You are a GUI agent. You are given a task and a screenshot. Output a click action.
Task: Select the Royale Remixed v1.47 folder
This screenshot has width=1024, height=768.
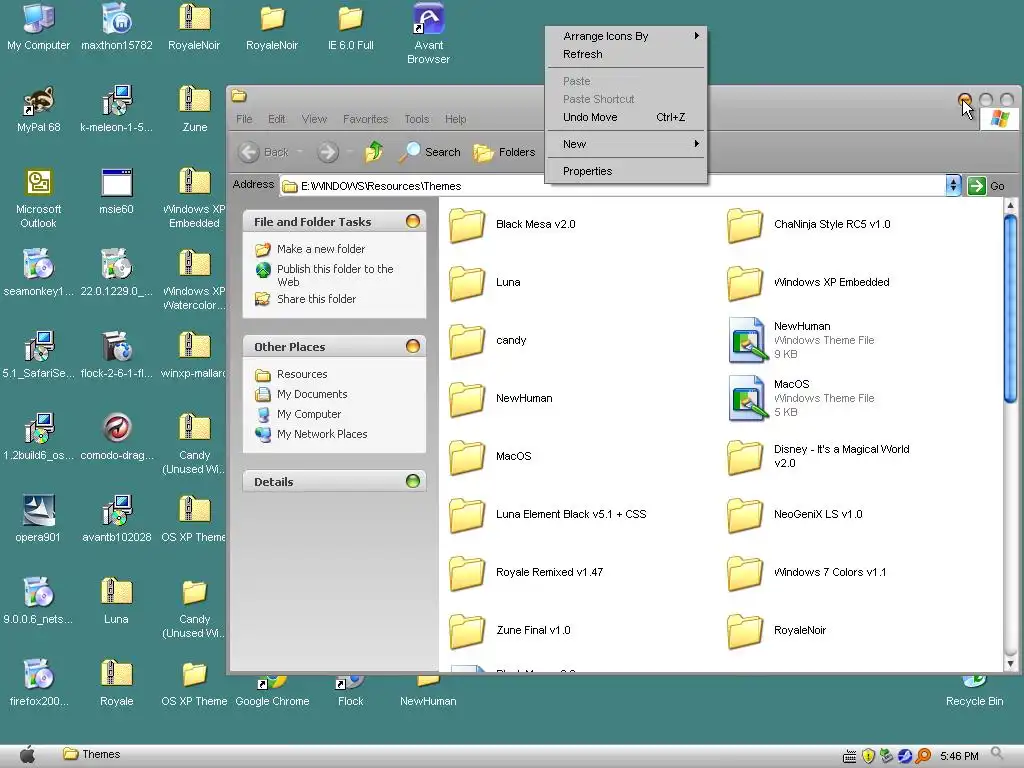click(x=526, y=573)
